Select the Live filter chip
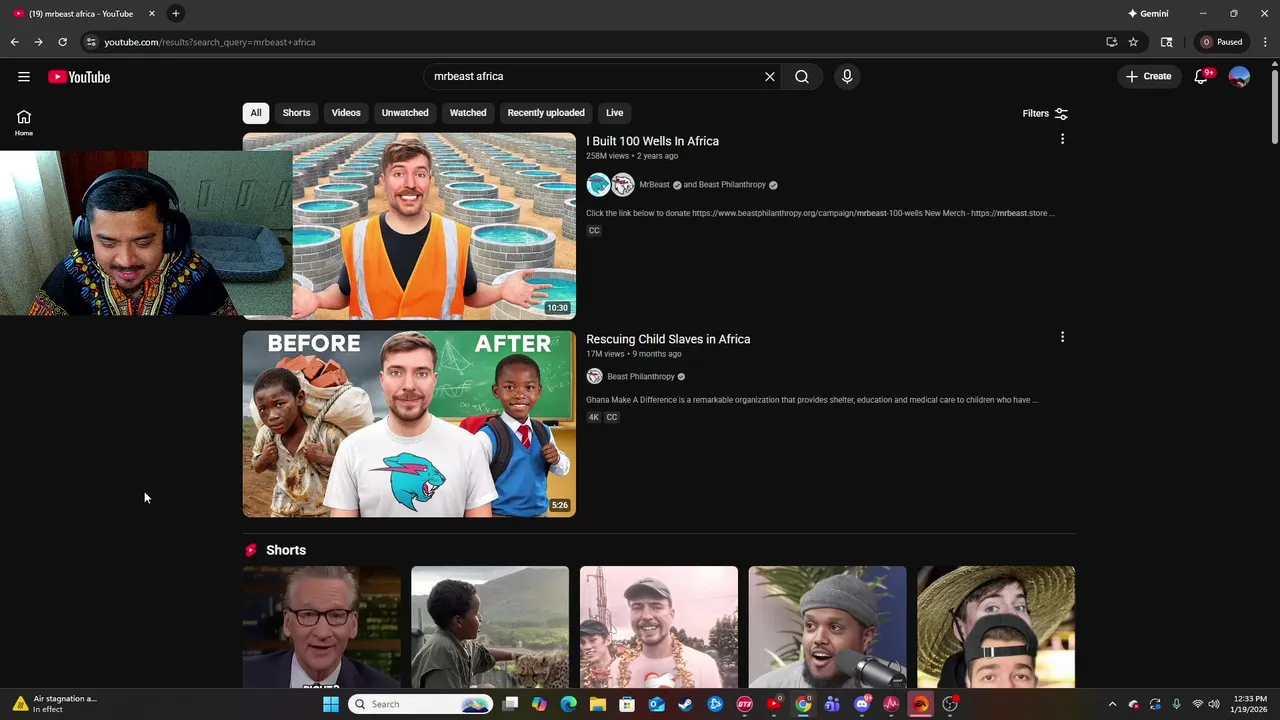The image size is (1280, 720). click(615, 113)
